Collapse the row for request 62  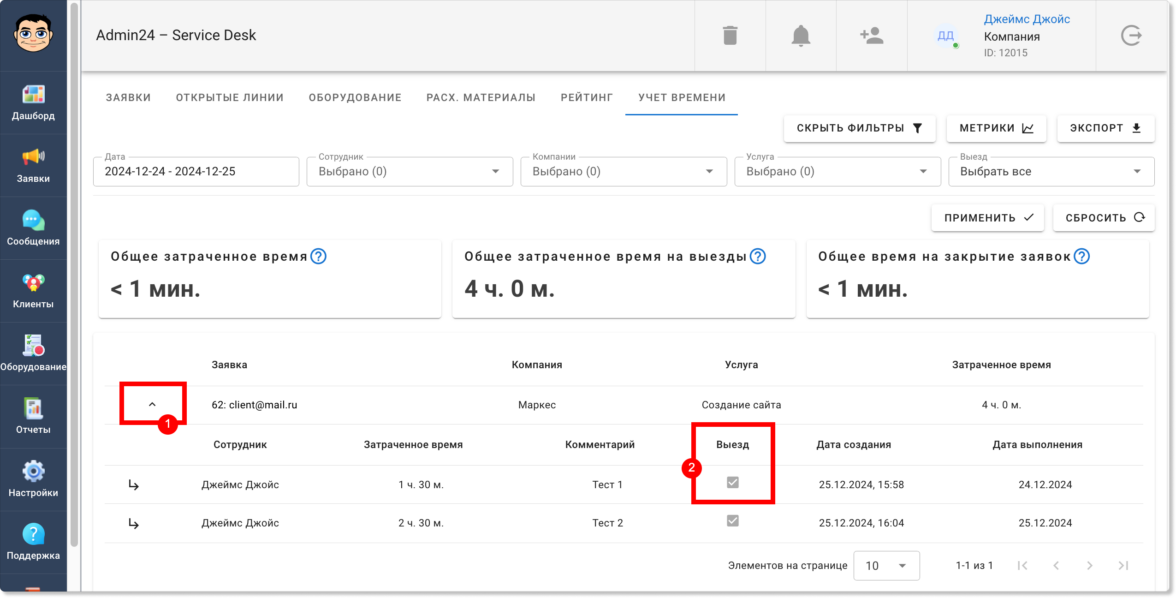152,404
